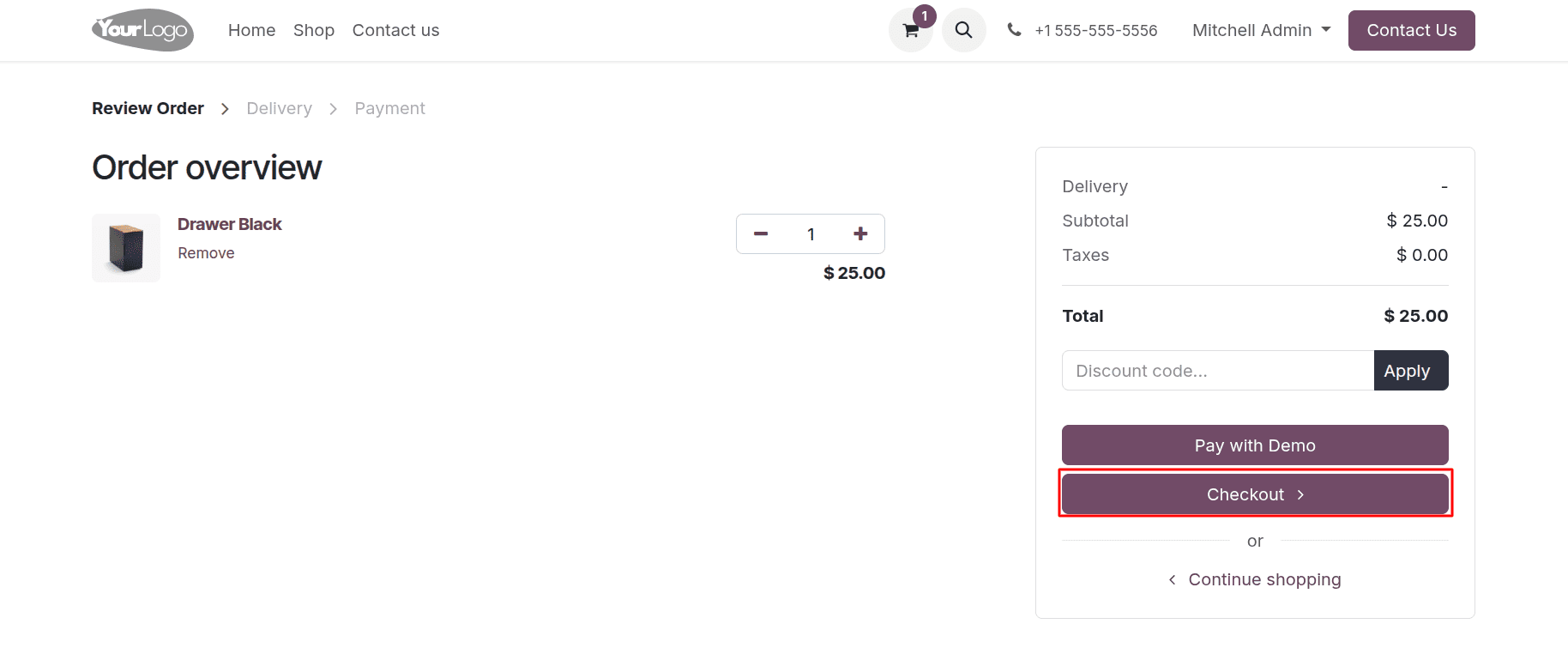Image resolution: width=1568 pixels, height=654 pixels.
Task: Open the Home menu item
Action: click(251, 30)
